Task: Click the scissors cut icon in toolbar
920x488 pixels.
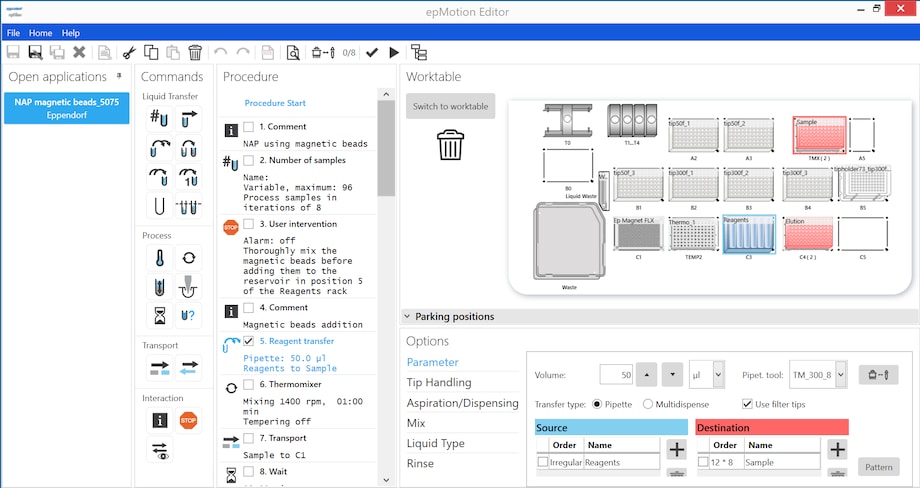Action: [x=129, y=52]
